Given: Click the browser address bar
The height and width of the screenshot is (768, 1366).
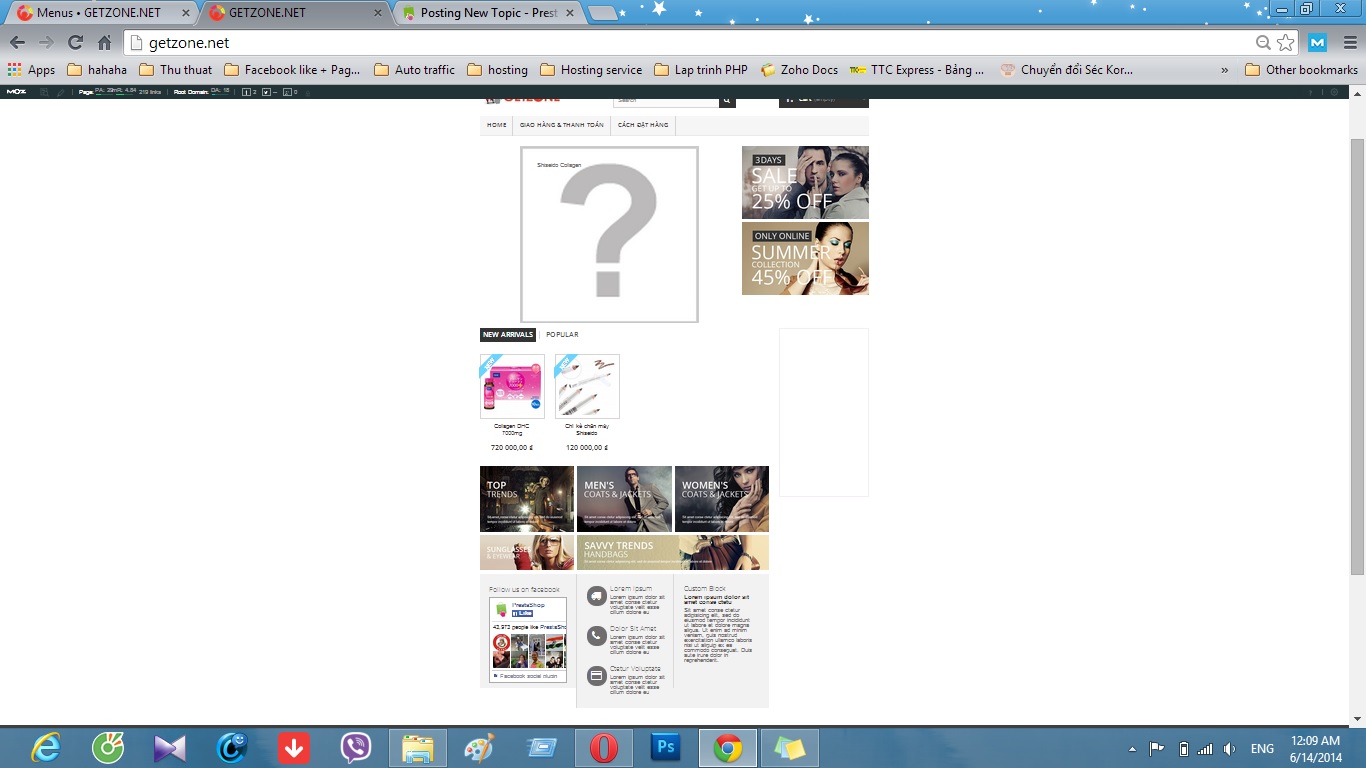Looking at the screenshot, I should (x=690, y=43).
